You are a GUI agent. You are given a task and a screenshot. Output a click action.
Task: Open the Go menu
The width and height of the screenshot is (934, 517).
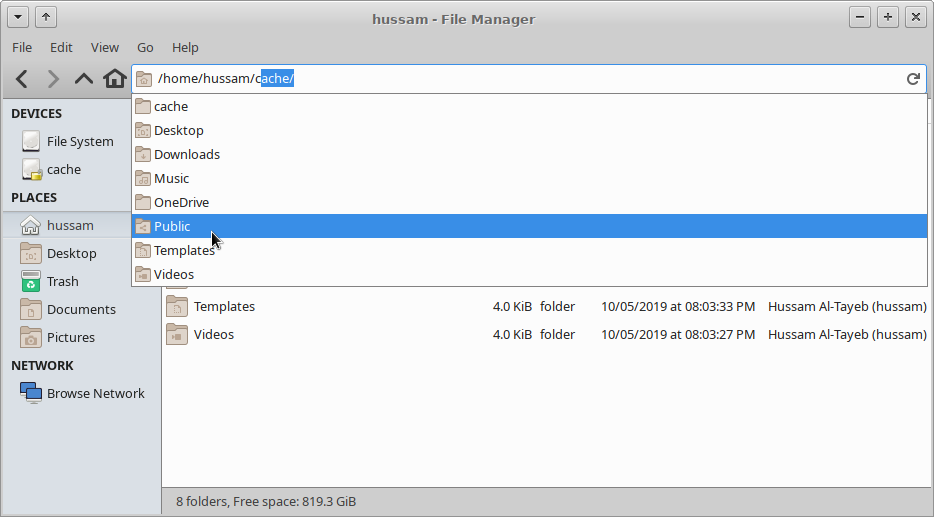(145, 47)
